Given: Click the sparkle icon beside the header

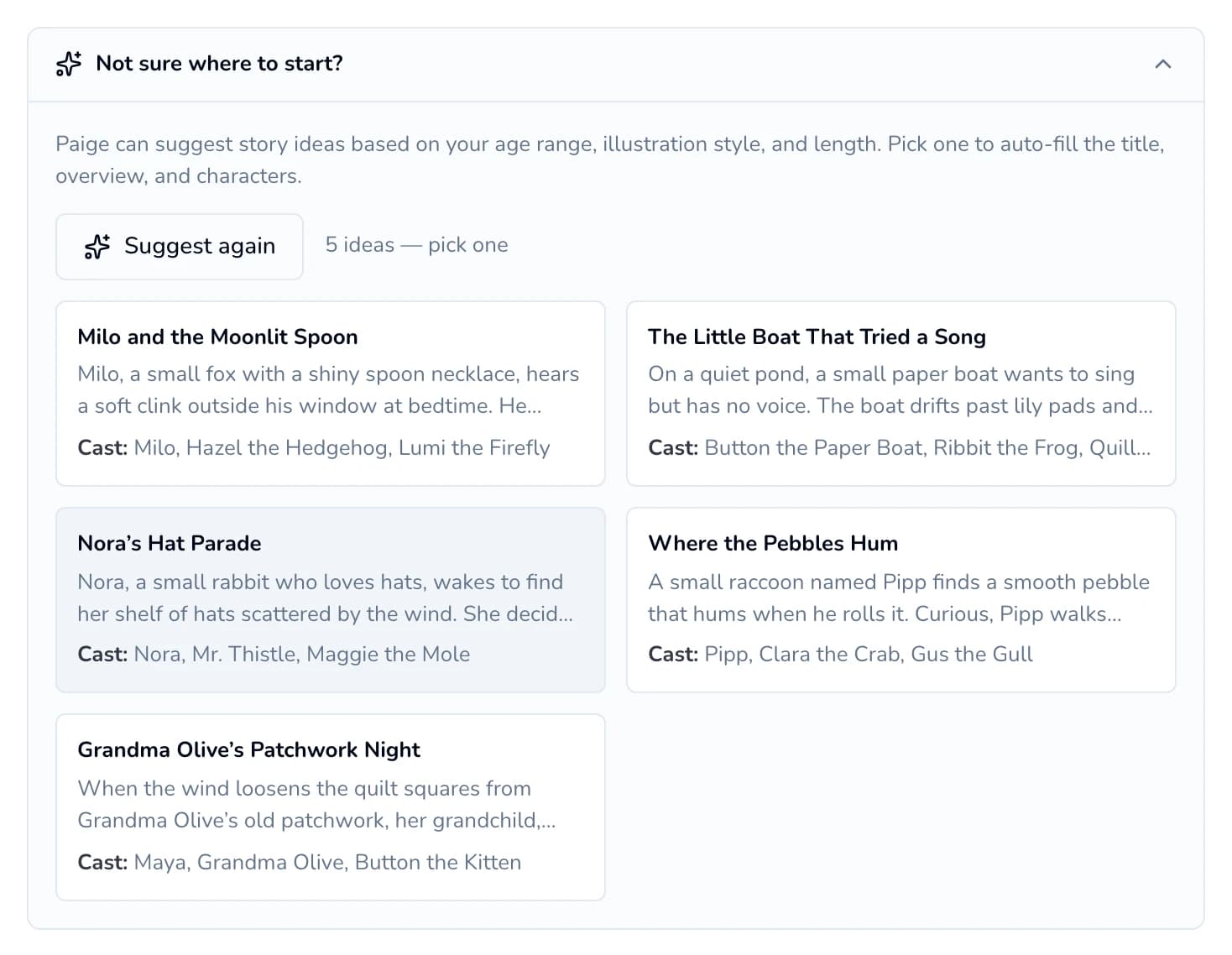Looking at the screenshot, I should coord(69,64).
